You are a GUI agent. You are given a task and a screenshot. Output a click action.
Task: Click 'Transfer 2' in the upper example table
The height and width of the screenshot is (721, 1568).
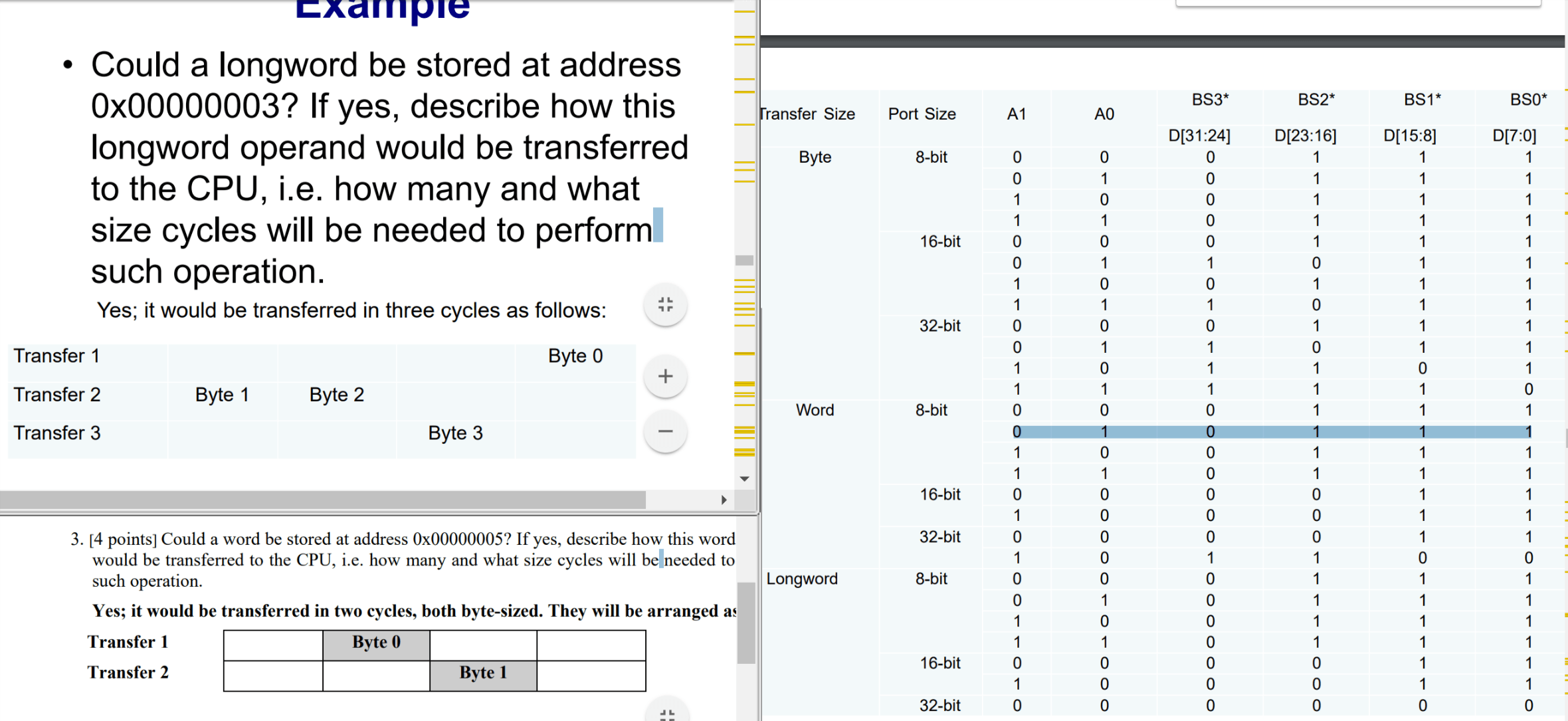(57, 395)
